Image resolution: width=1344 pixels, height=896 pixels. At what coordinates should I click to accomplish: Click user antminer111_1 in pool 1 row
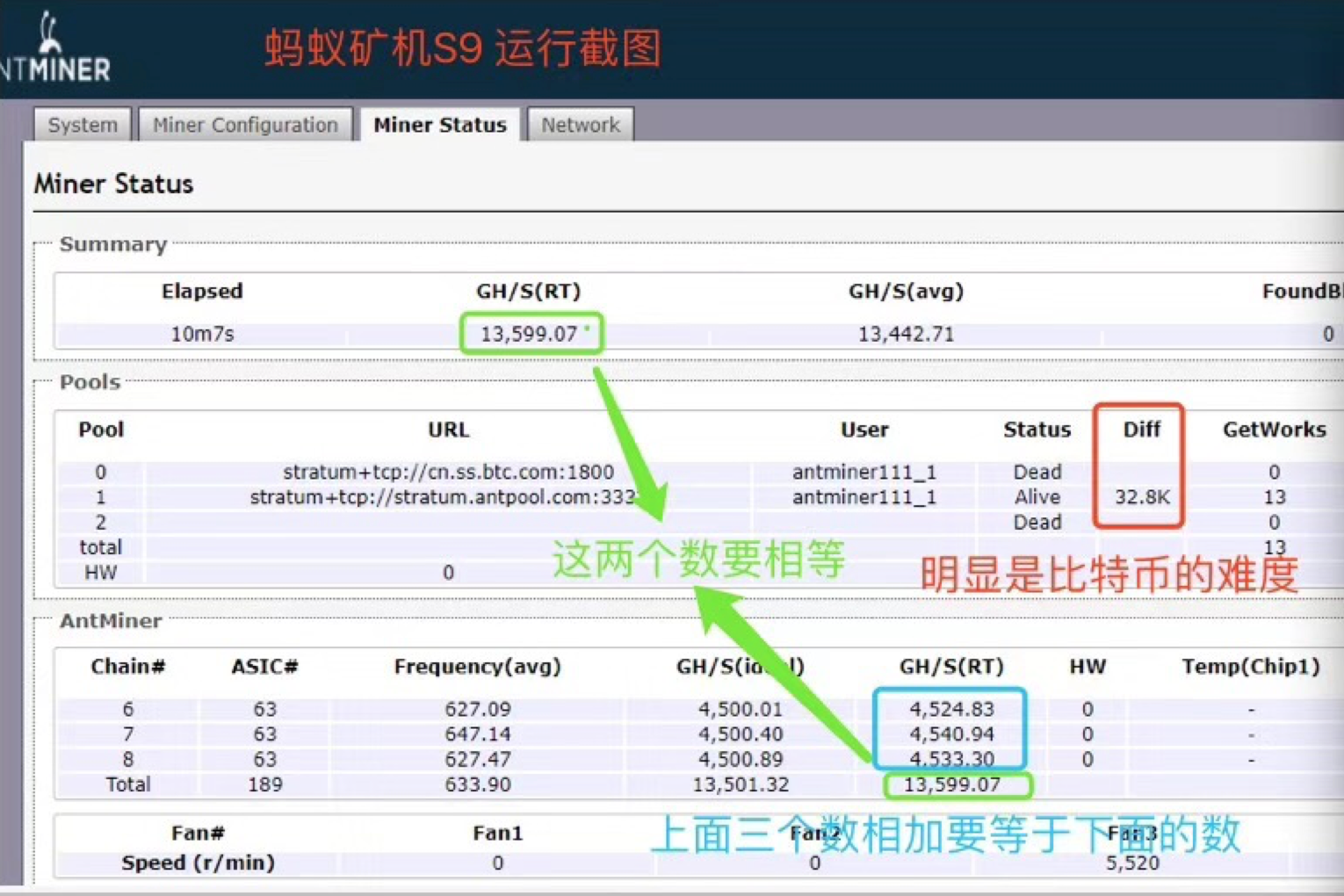pyautogui.click(x=864, y=497)
